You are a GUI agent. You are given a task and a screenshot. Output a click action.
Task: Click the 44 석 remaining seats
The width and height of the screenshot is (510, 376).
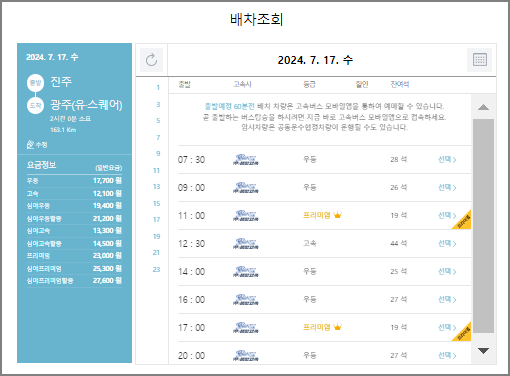pyautogui.click(x=399, y=244)
